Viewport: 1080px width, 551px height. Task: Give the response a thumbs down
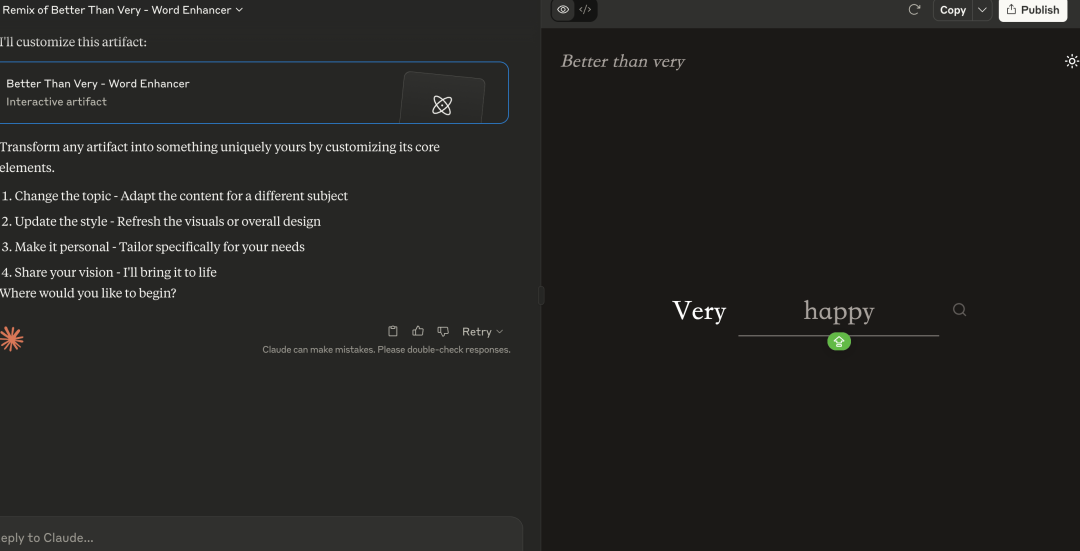[x=443, y=331]
